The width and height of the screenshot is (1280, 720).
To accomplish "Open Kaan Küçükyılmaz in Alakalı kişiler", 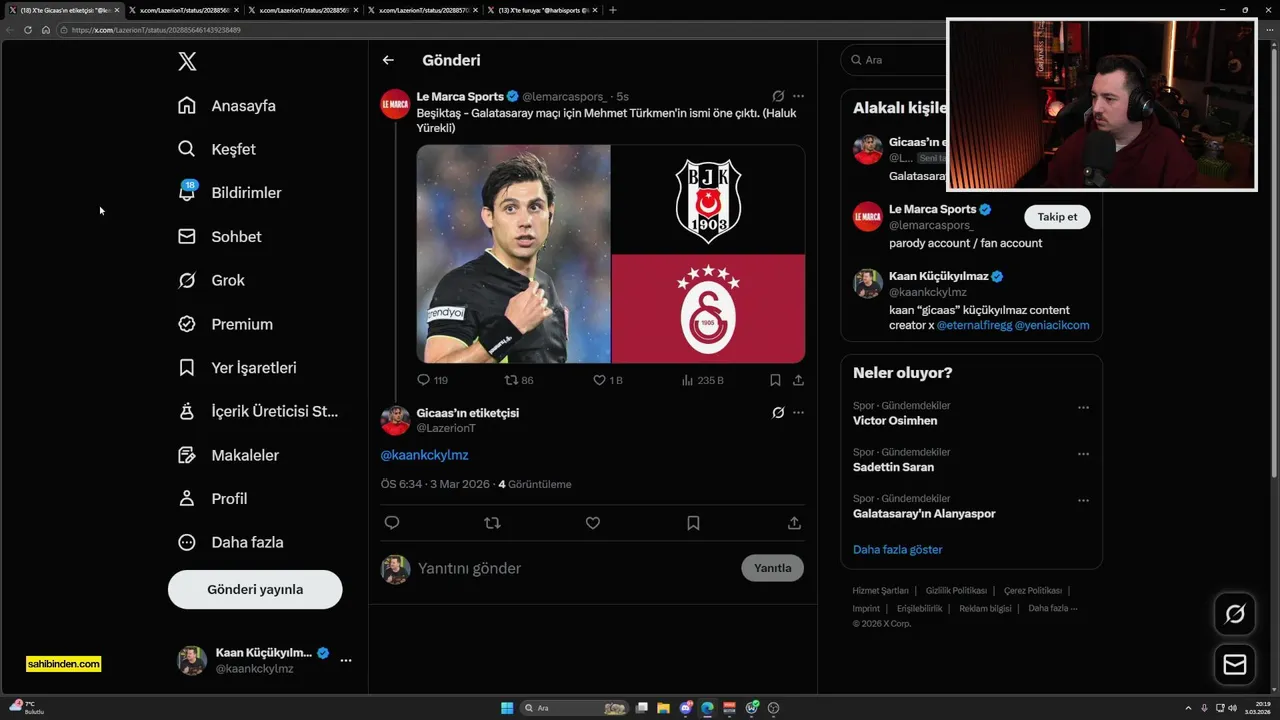I will 938,277.
